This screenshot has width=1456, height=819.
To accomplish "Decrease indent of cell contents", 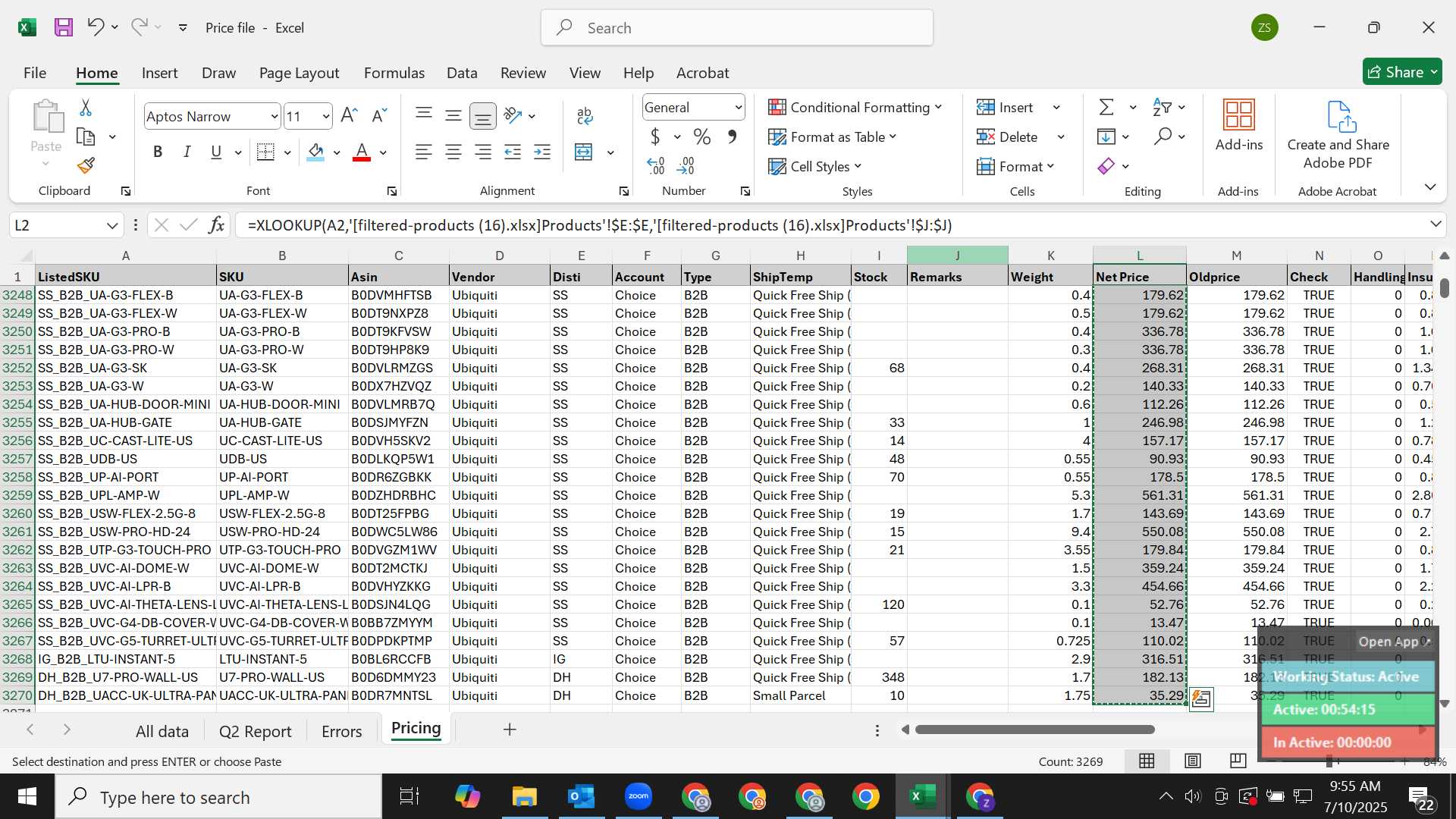I will click(x=513, y=152).
